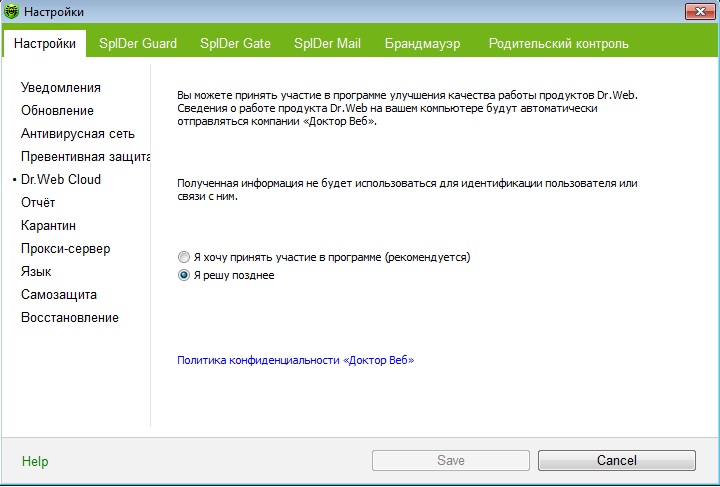Open the Родительский контроль tab
720x487 pixels.
point(558,44)
